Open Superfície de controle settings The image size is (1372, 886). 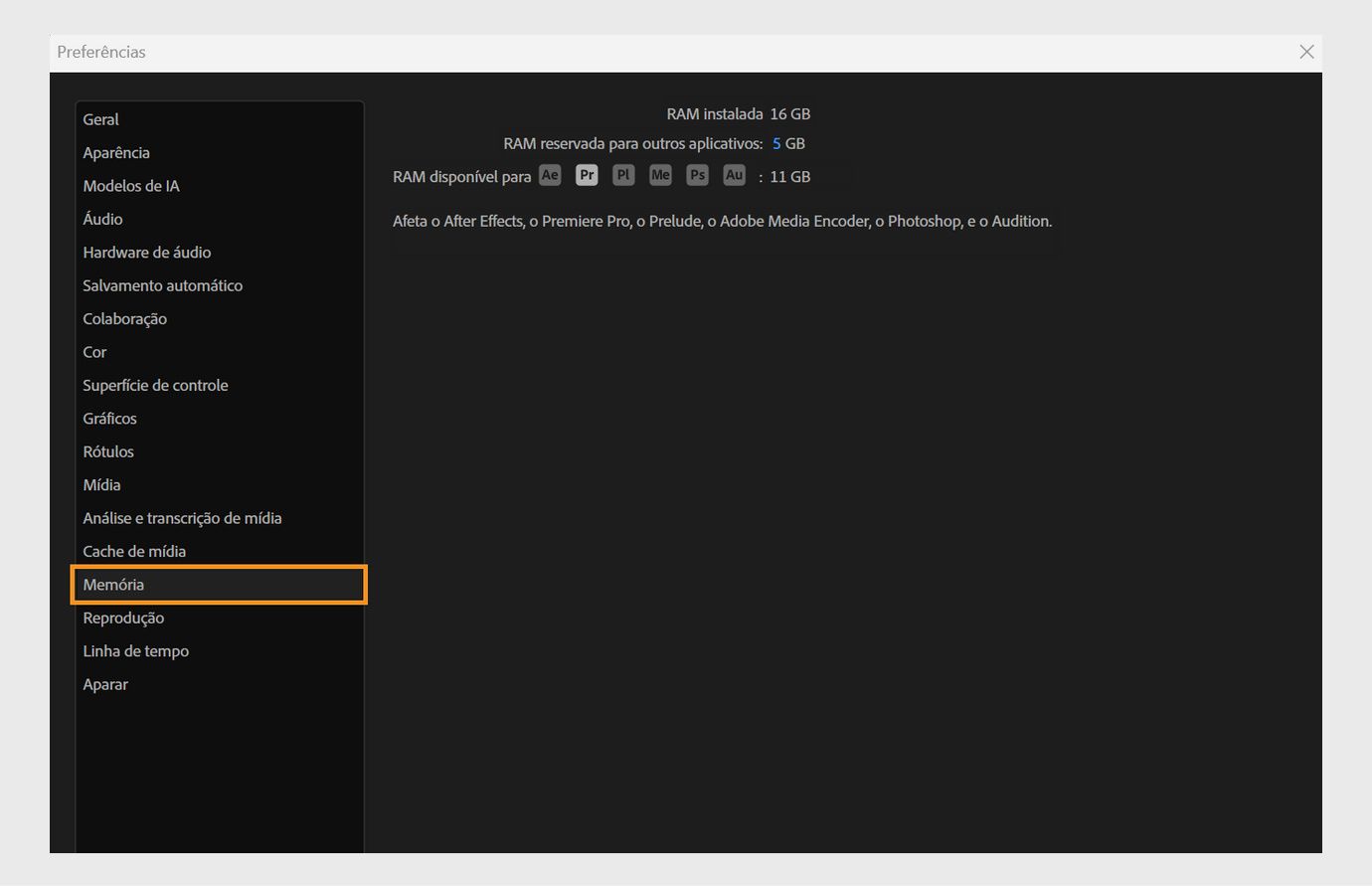coord(155,385)
